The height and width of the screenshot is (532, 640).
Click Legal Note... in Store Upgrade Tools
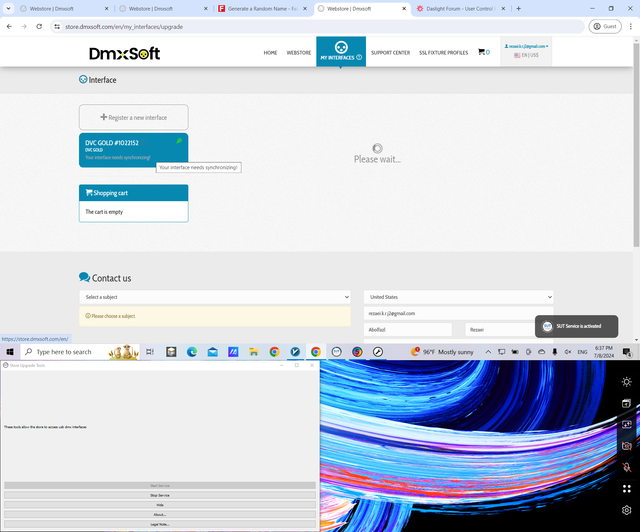pos(160,524)
